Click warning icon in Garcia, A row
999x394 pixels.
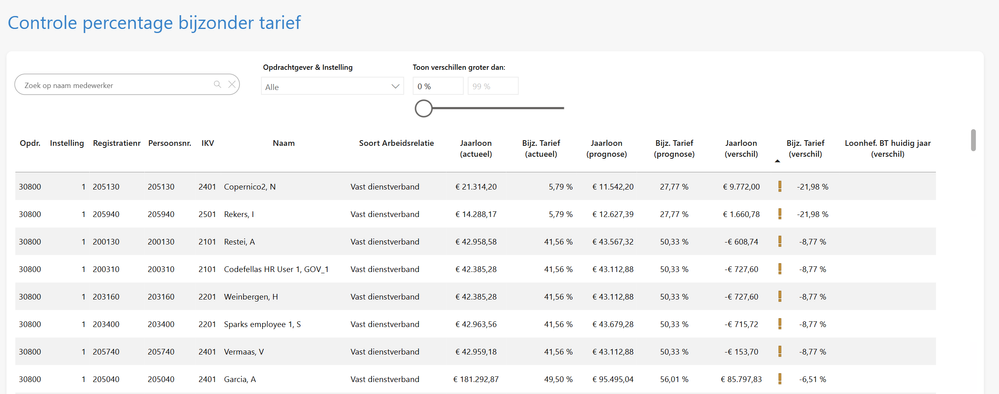(779, 379)
